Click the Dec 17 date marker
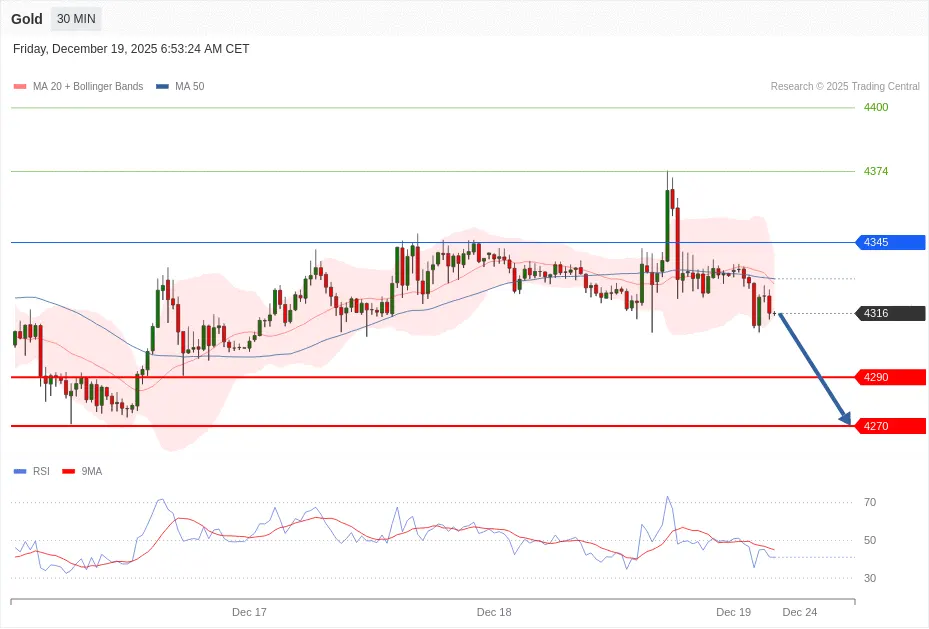 (249, 612)
